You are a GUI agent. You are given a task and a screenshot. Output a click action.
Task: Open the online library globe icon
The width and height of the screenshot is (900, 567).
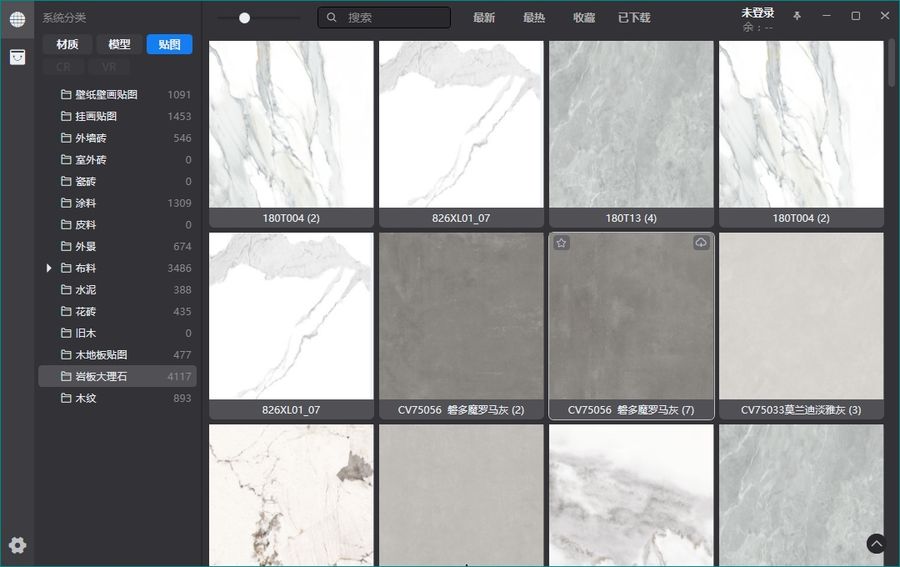click(17, 19)
